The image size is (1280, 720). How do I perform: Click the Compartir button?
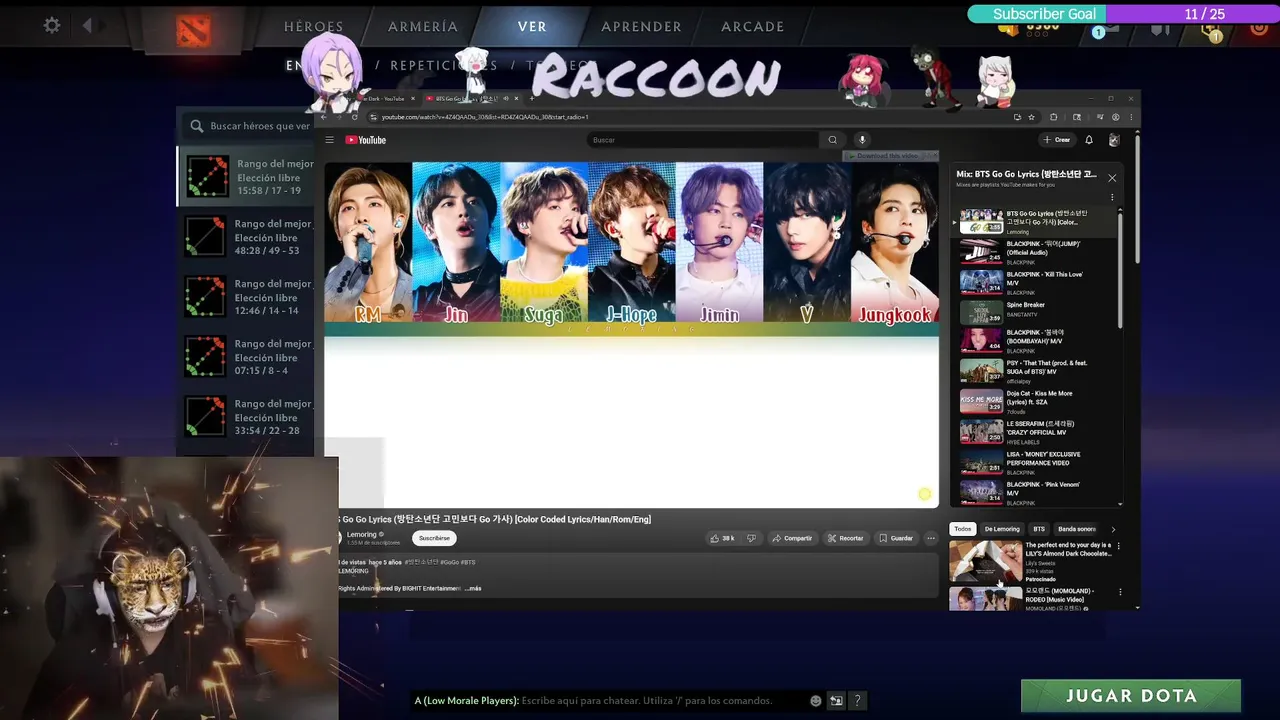(x=792, y=538)
